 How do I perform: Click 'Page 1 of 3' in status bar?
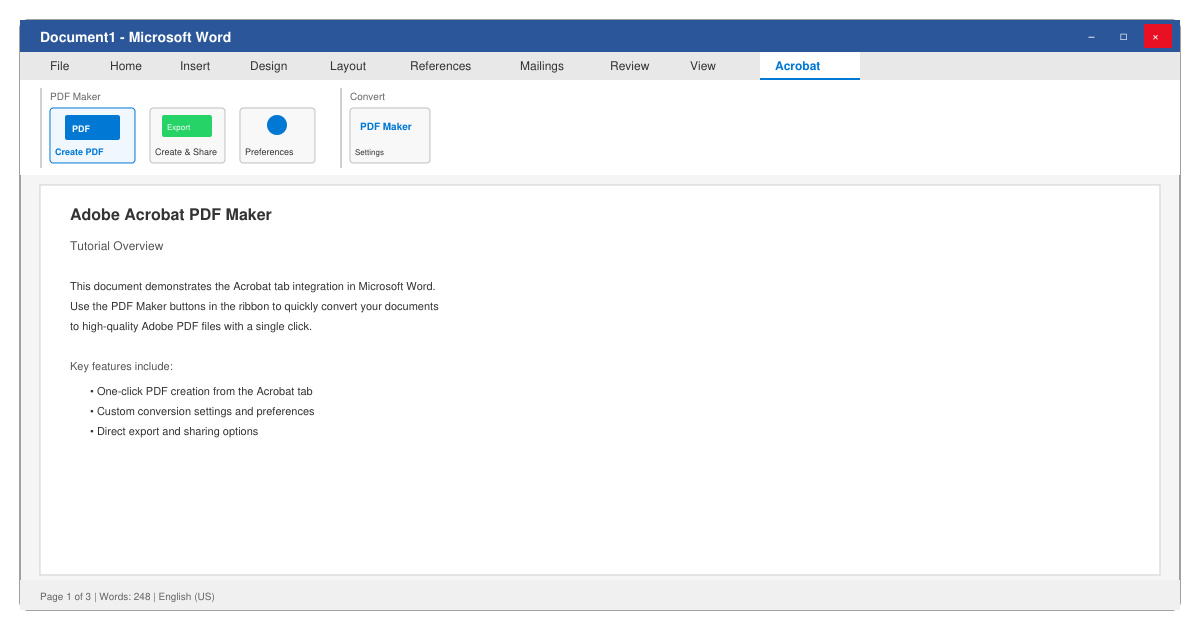coord(65,597)
